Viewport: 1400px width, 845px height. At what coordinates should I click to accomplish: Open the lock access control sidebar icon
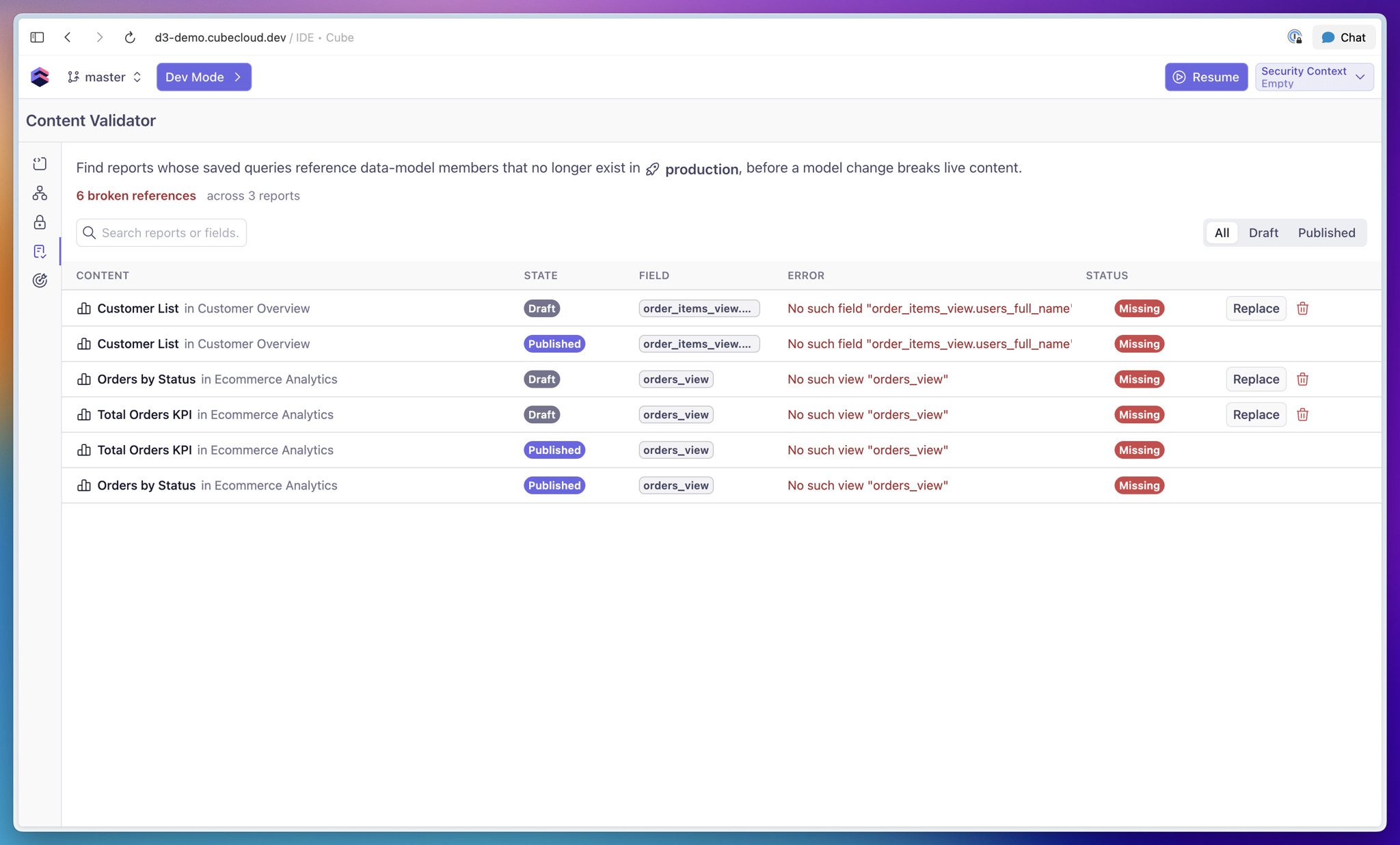(40, 222)
